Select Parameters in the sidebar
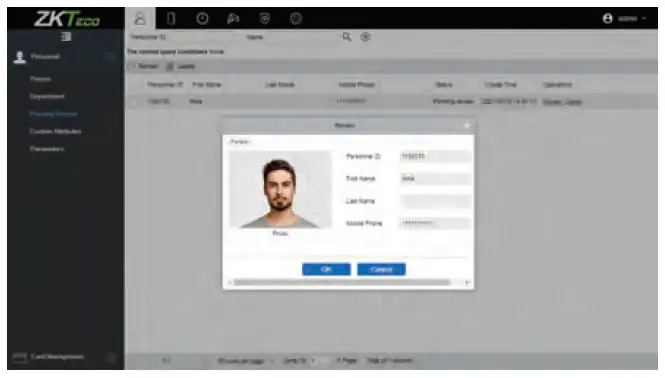 point(47,149)
